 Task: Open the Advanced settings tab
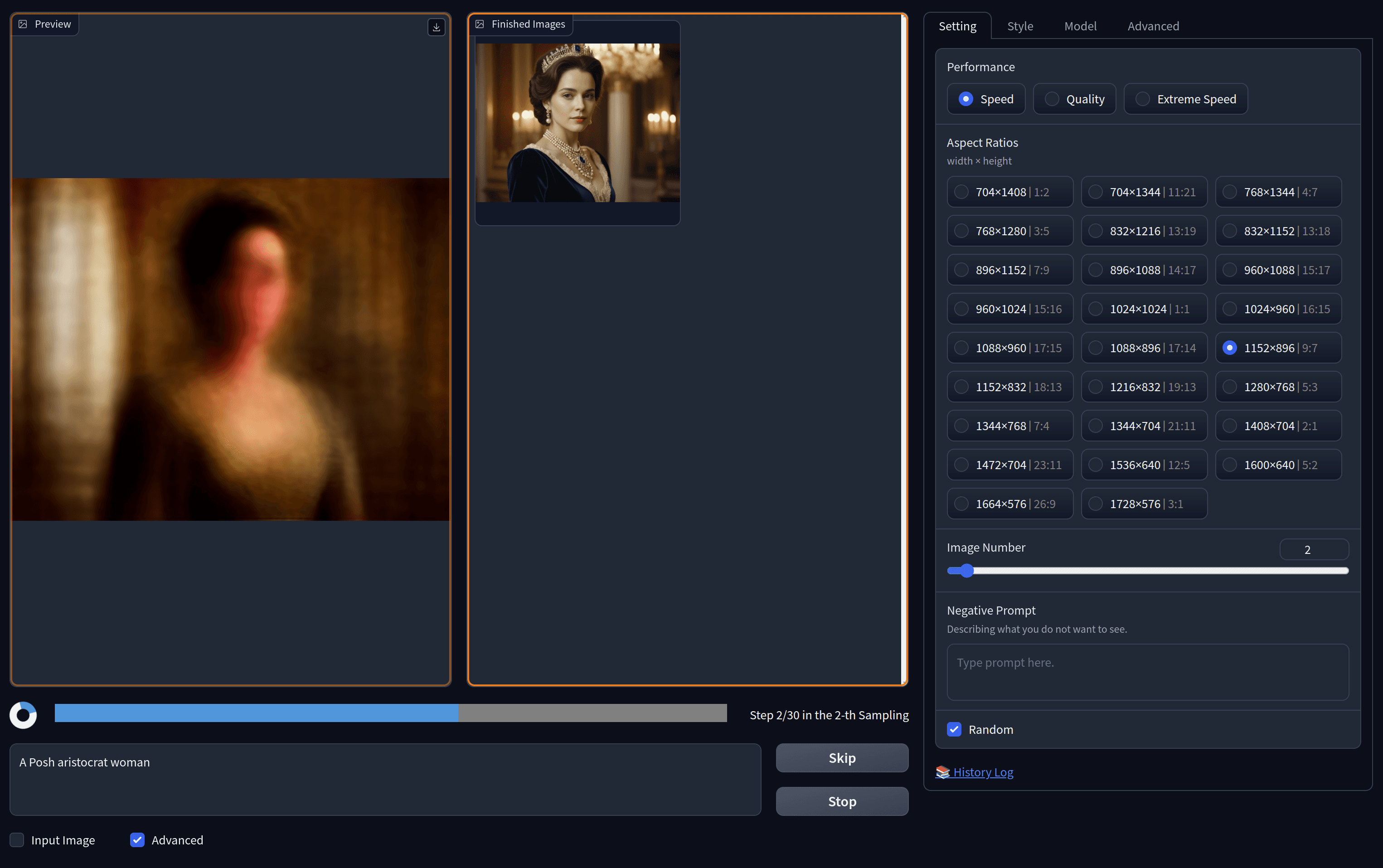point(1153,26)
